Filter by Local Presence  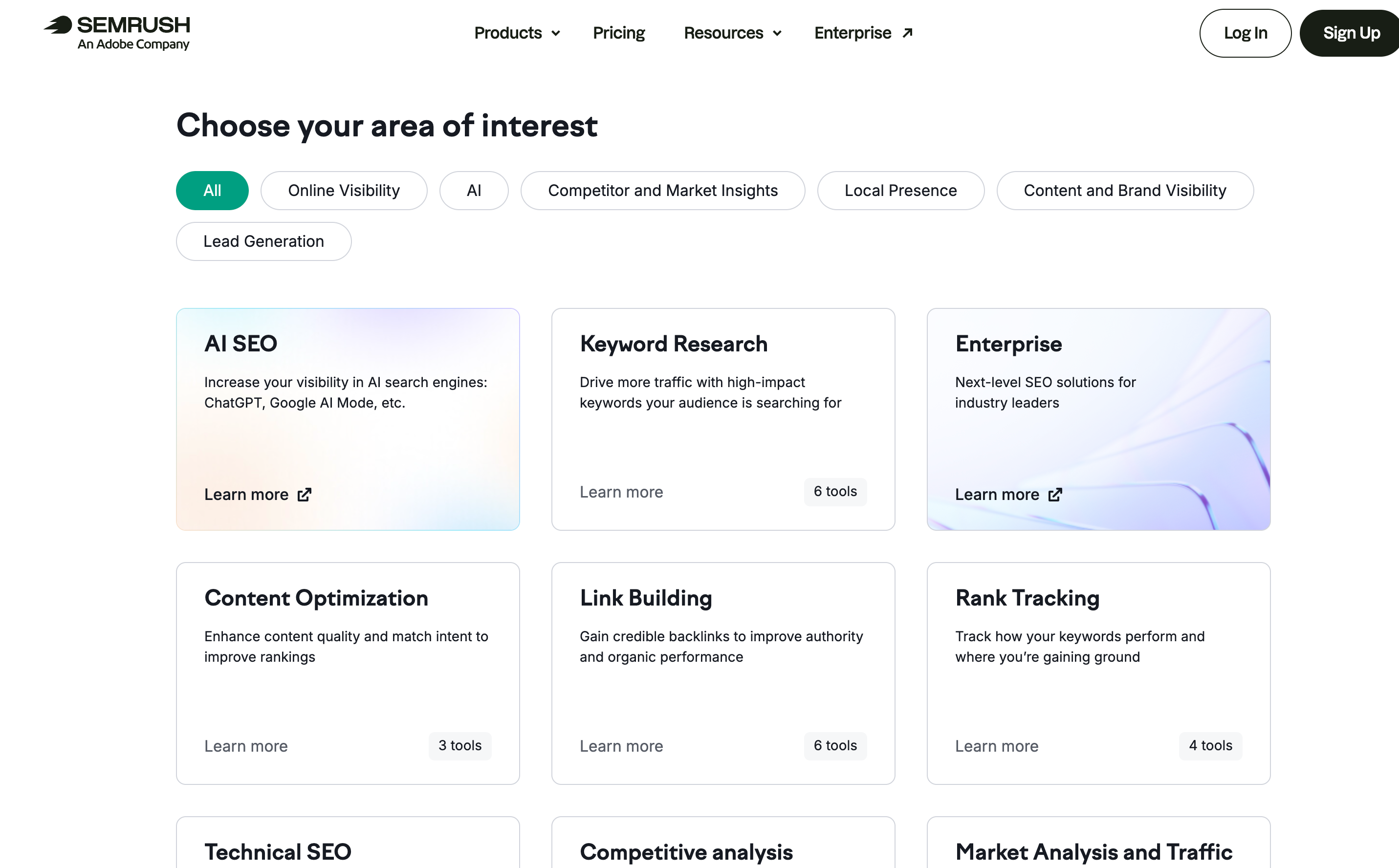pos(901,191)
